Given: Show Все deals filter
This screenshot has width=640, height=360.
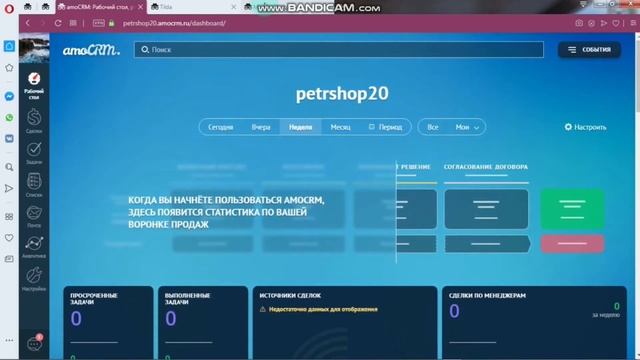Looking at the screenshot, I should [433, 127].
